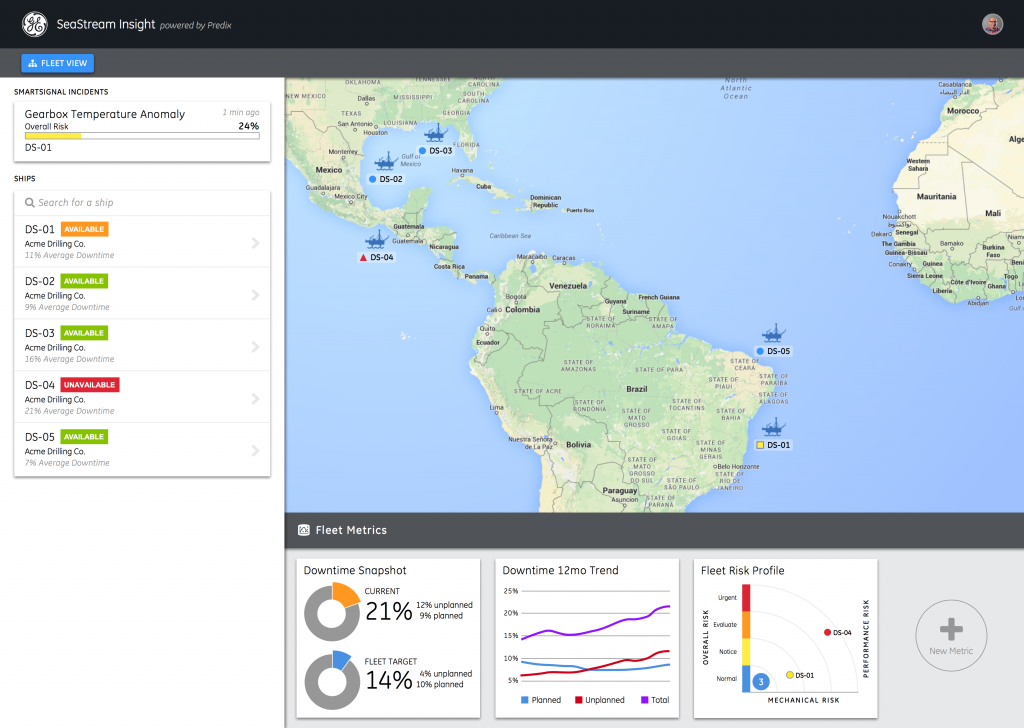The width and height of the screenshot is (1024, 728).
Task: Click DS-01 yellow square map marker
Action: 760,445
